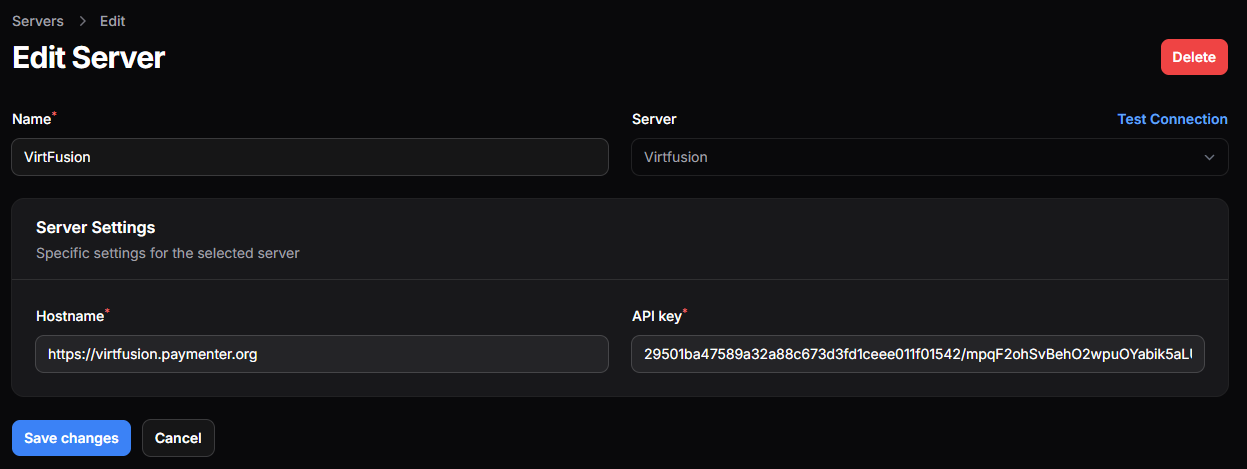Save changes to the server
The width and height of the screenshot is (1247, 469).
(x=71, y=438)
